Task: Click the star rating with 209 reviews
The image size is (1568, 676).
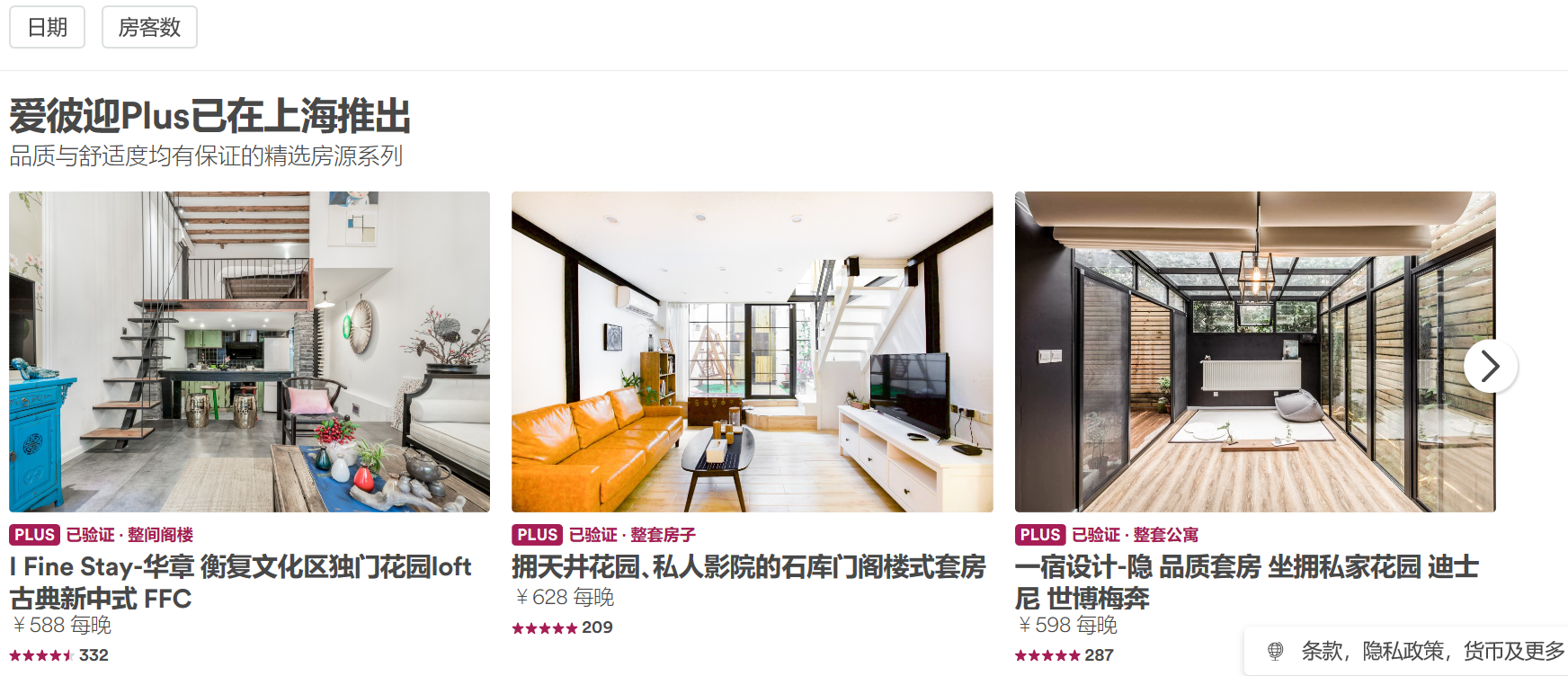Action: (x=563, y=627)
